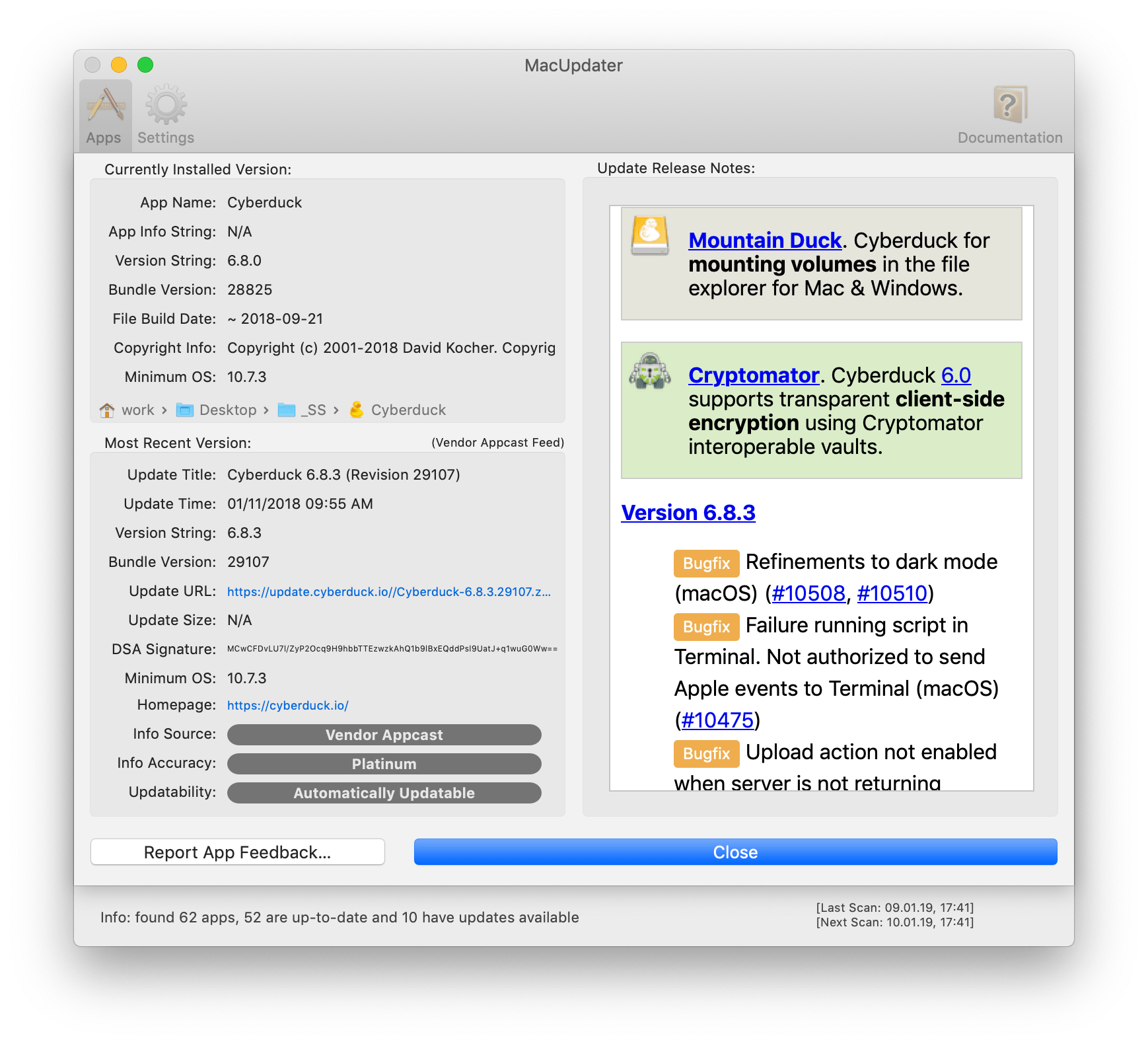Click the Cyberduck segment in the path bar
This screenshot has height=1044, width=1148.
408,410
